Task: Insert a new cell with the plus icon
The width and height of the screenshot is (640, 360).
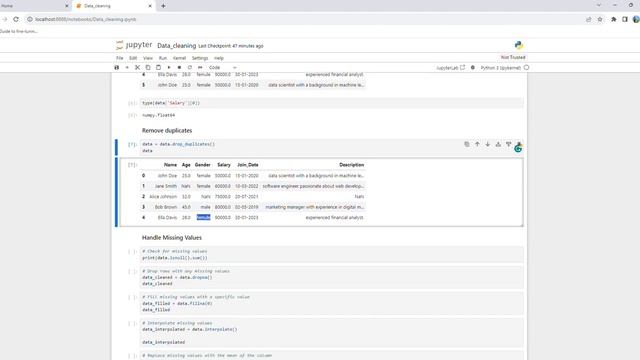Action: [127, 67]
